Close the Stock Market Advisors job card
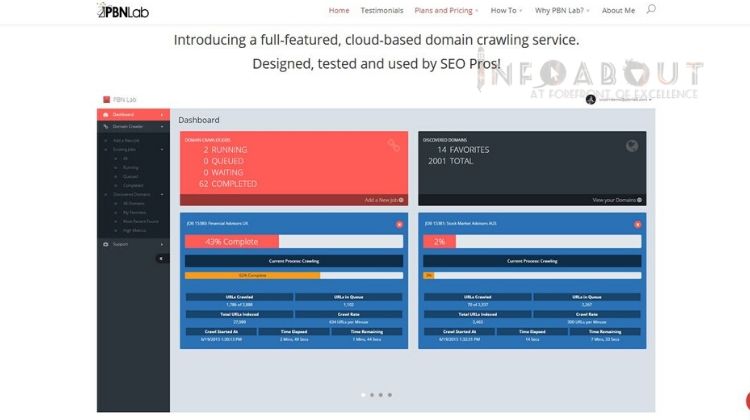 click(637, 224)
